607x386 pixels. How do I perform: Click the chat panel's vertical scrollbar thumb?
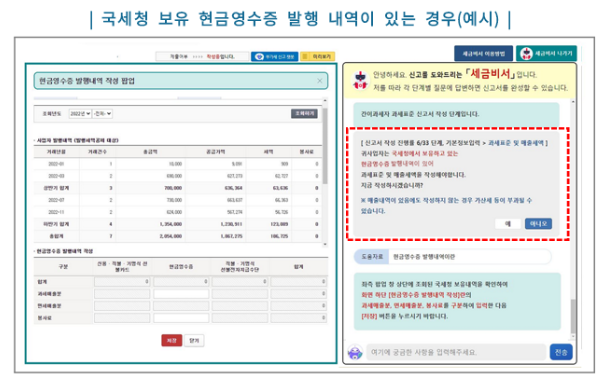coord(573,316)
